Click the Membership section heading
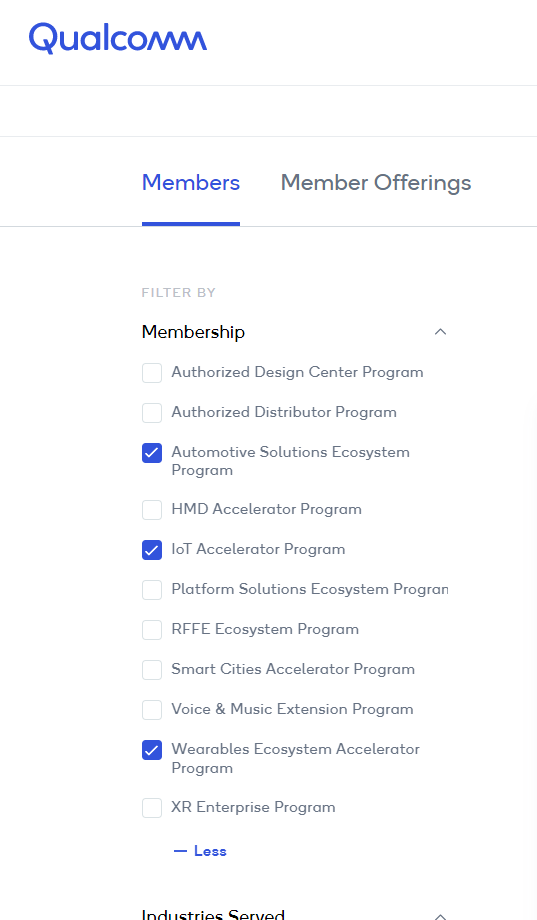 point(193,332)
